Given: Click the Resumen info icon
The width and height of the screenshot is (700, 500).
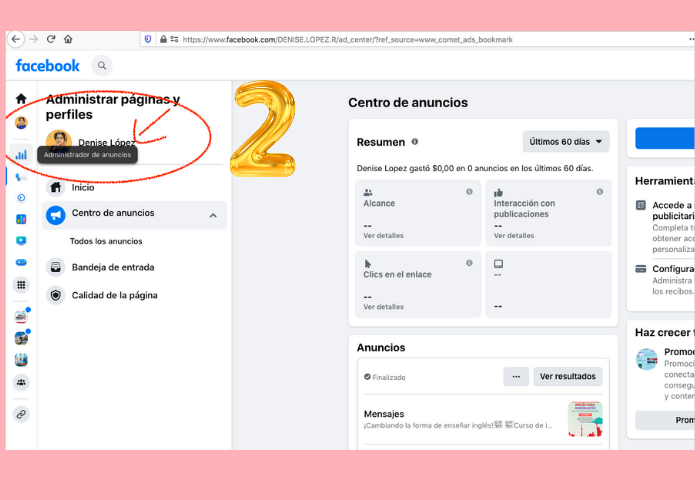Looking at the screenshot, I should point(415,142).
